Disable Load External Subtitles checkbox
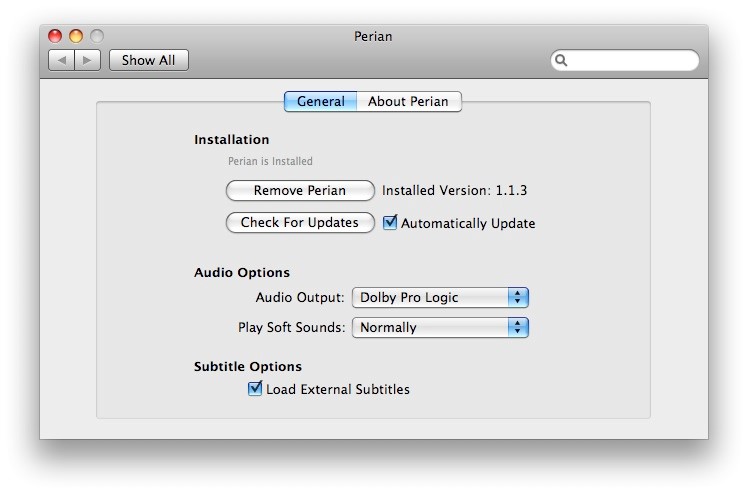This screenshot has height=494, width=748. tap(255, 388)
